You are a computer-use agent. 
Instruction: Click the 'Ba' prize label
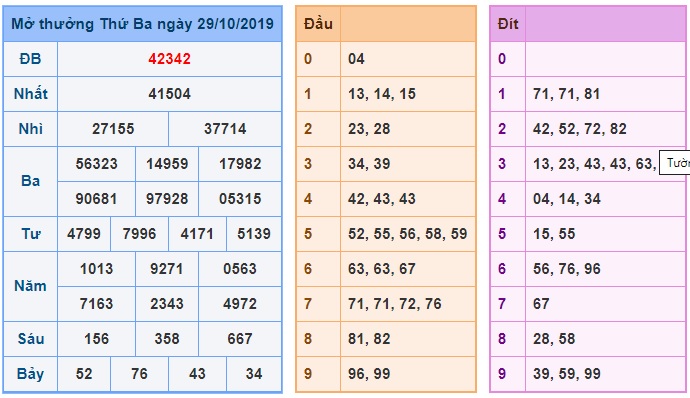pyautogui.click(x=30, y=181)
